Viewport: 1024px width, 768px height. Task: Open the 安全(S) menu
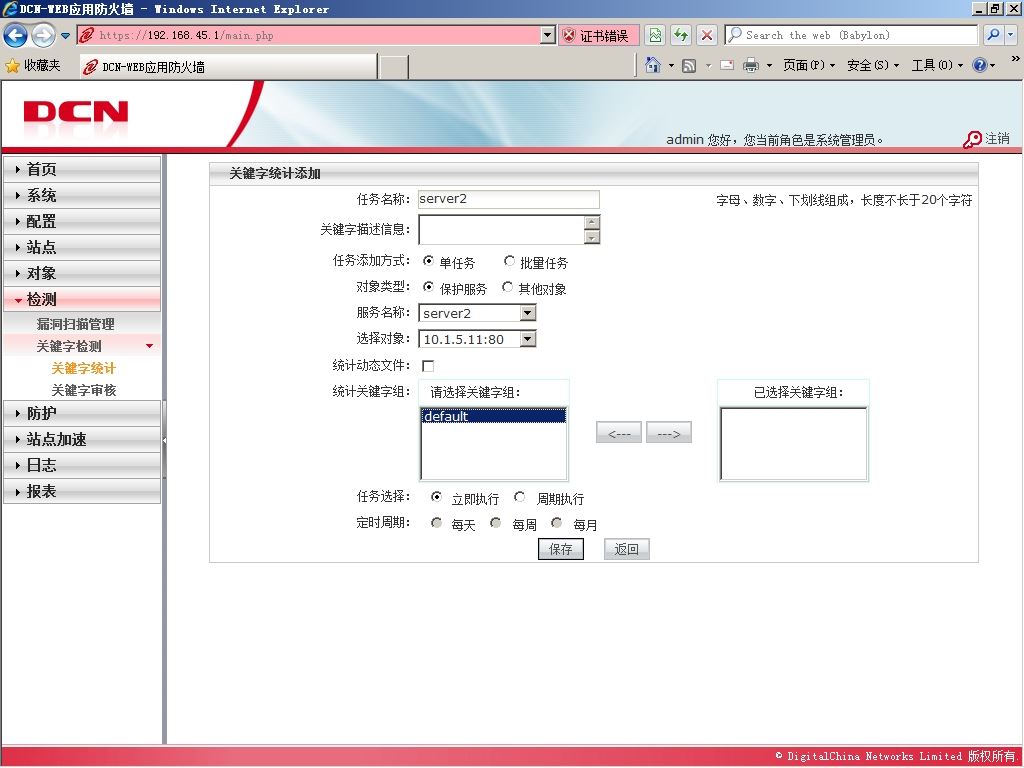873,65
